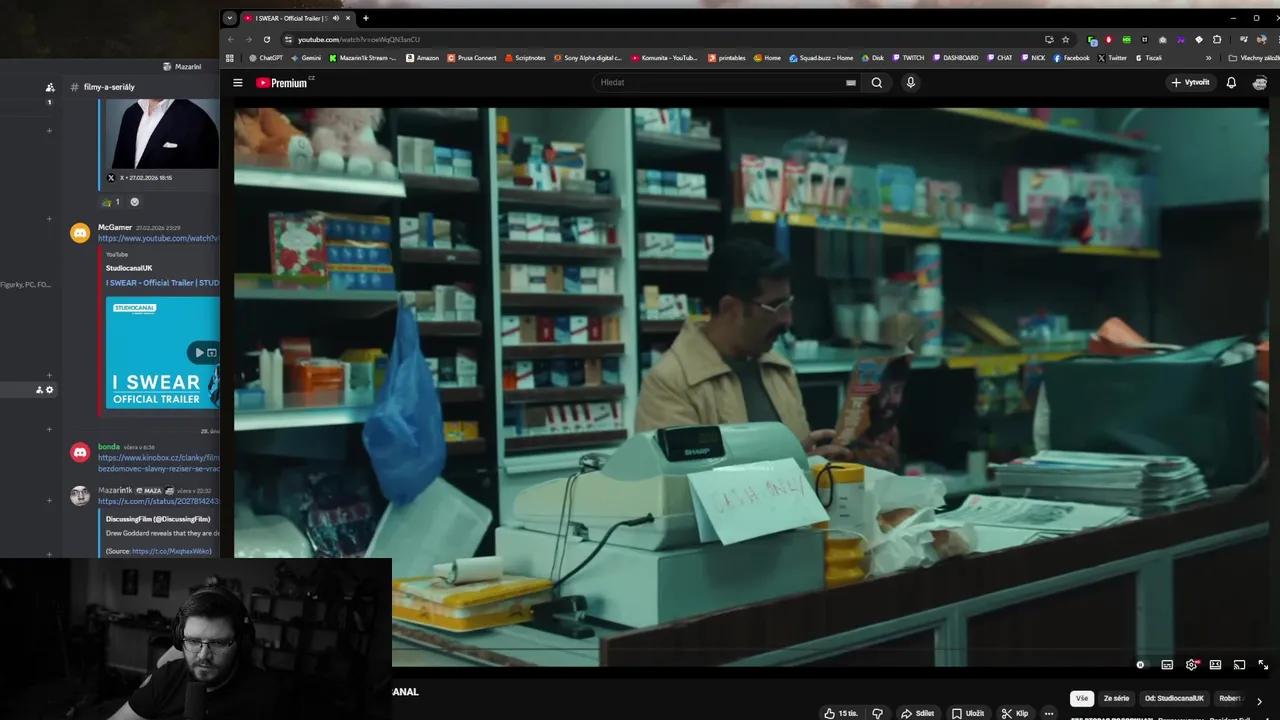
Task: Switch to the I SWEAR Official Trailer tab
Action: [x=290, y=18]
